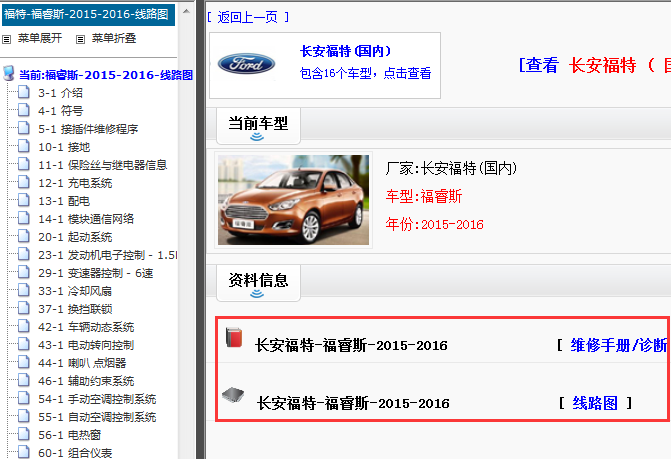Collapse menu via 菜单折叠 link
Screen dimensions: 671x459
[x=114, y=38]
